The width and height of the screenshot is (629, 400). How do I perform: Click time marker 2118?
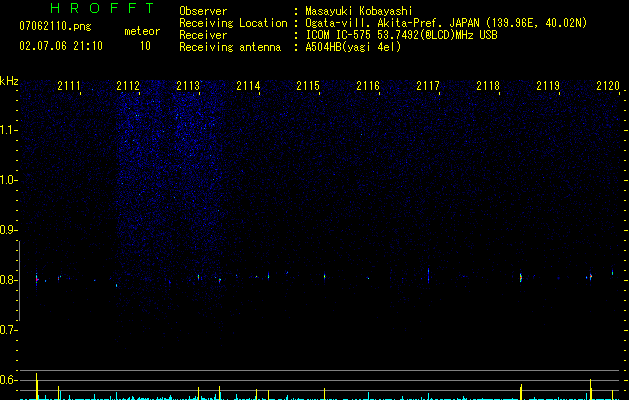488,85
